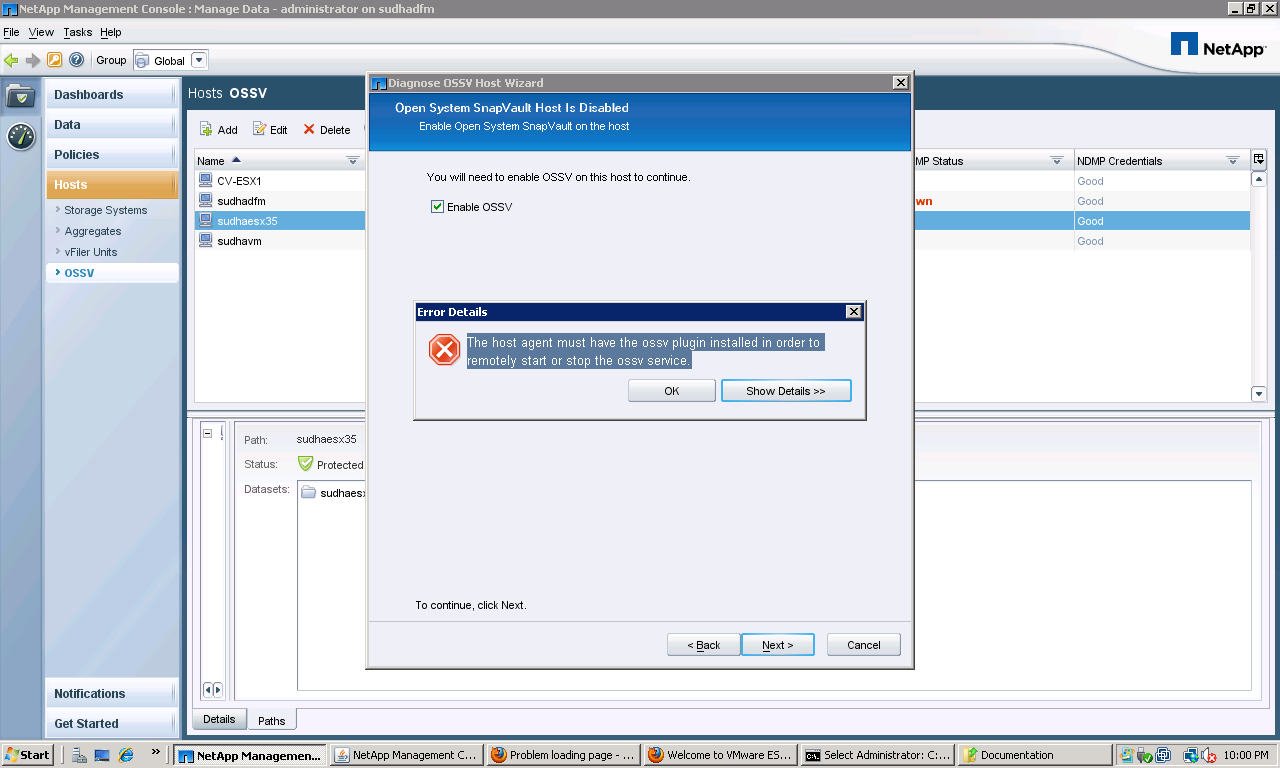Click the column chooser icon above the scrollbar
Screen dimensions: 1280x768
[1259, 159]
